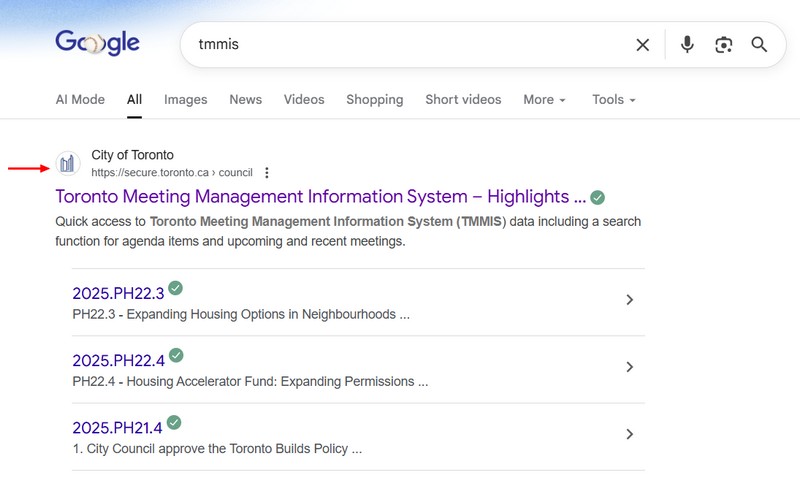This screenshot has width=800, height=481.
Task: Click into the search field containing tmmis
Action: (400, 45)
